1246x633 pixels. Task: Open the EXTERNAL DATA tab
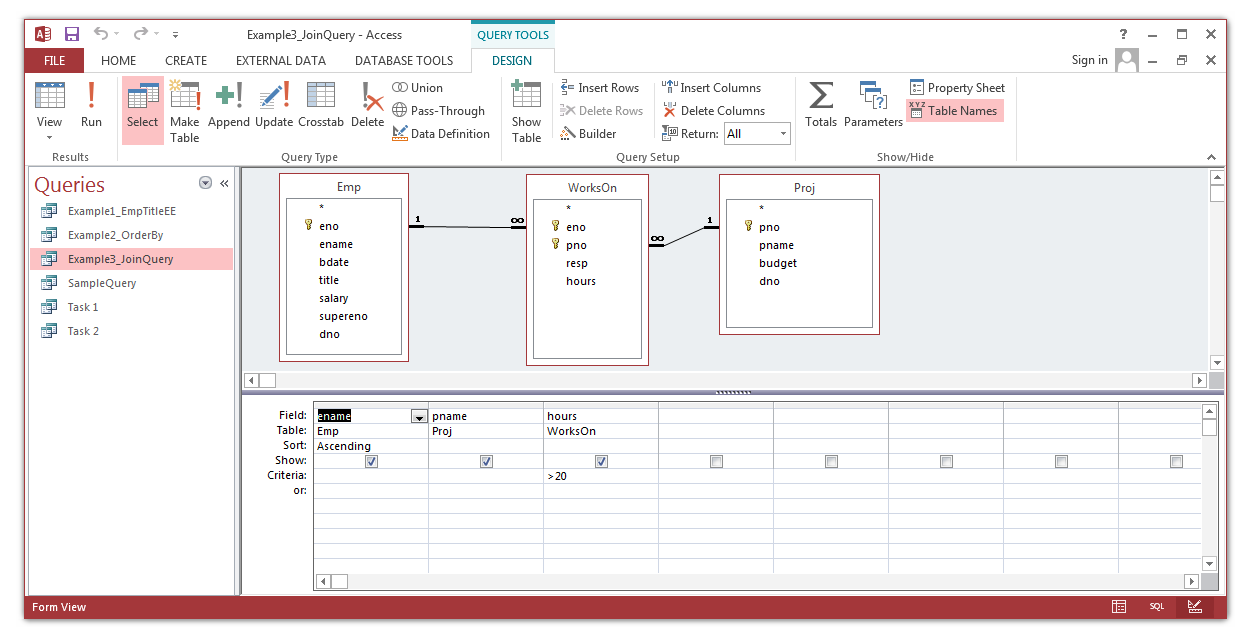coord(281,60)
